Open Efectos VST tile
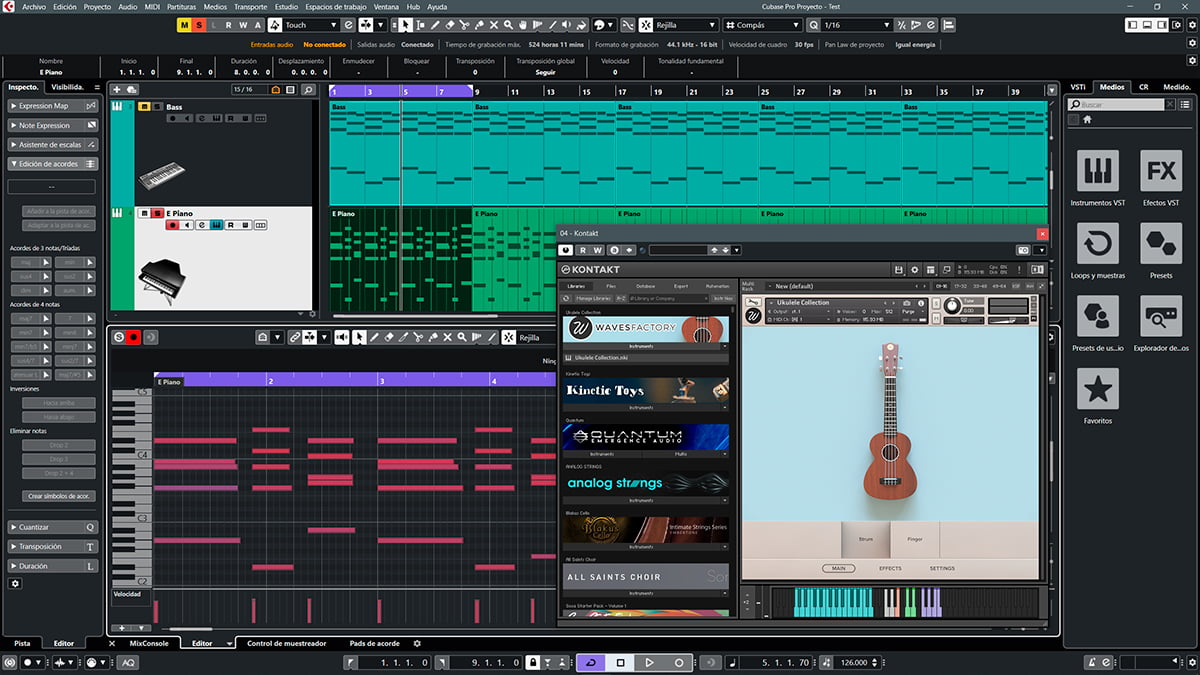The height and width of the screenshot is (675, 1200). 1161,171
